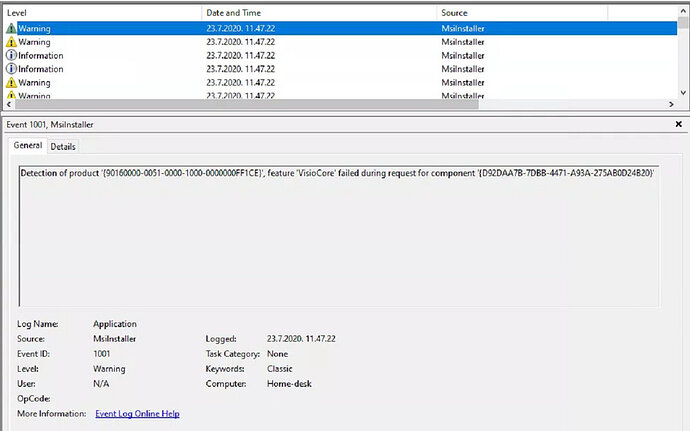Click the 'OpCode:' field label

pos(33,399)
